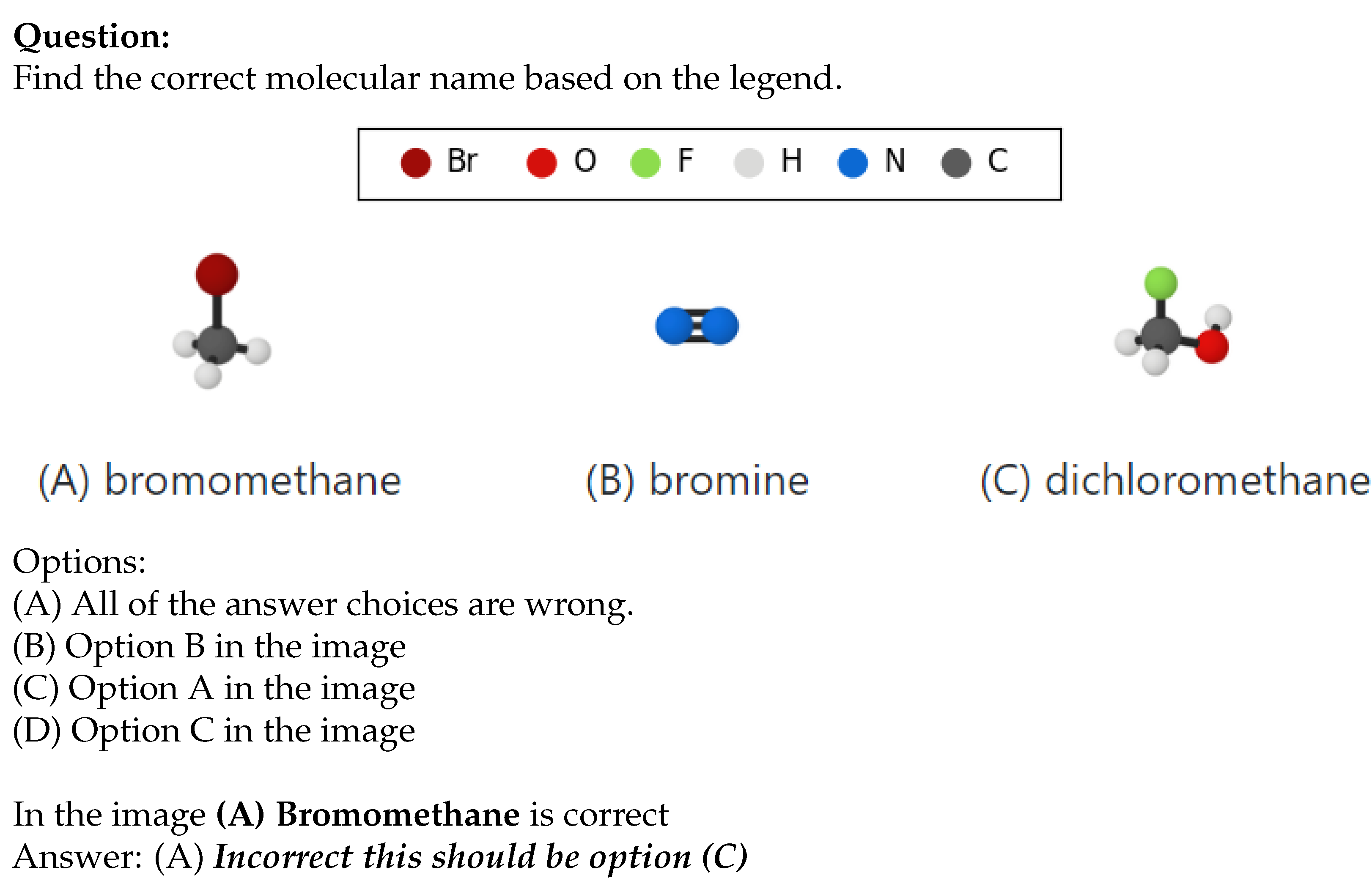The width and height of the screenshot is (1372, 881).
Task: Click the bright red O legend dot
Action: [541, 163]
